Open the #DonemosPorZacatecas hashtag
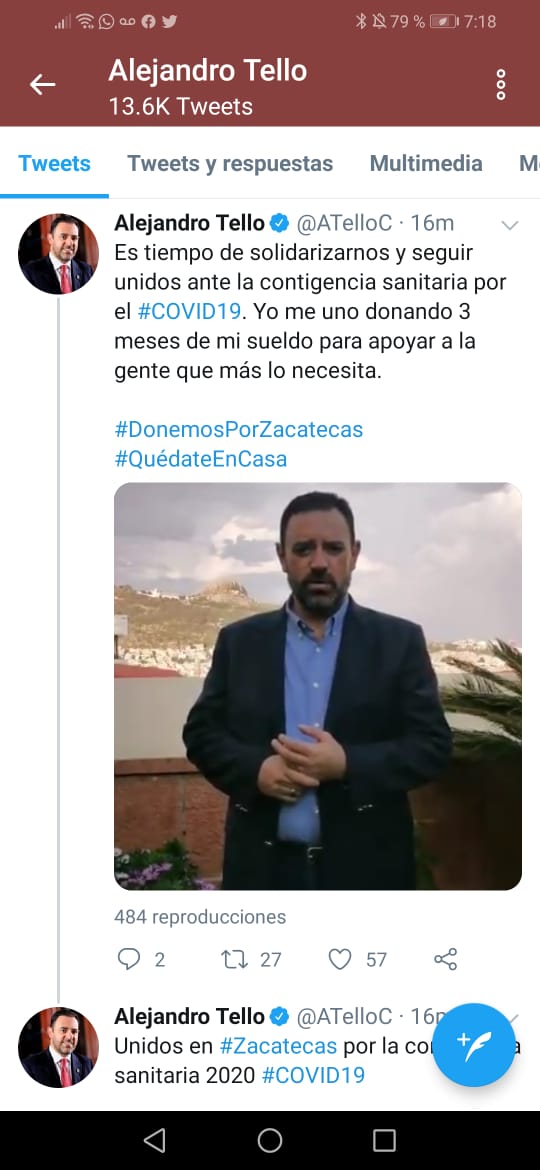This screenshot has height=1170, width=540. tap(239, 430)
